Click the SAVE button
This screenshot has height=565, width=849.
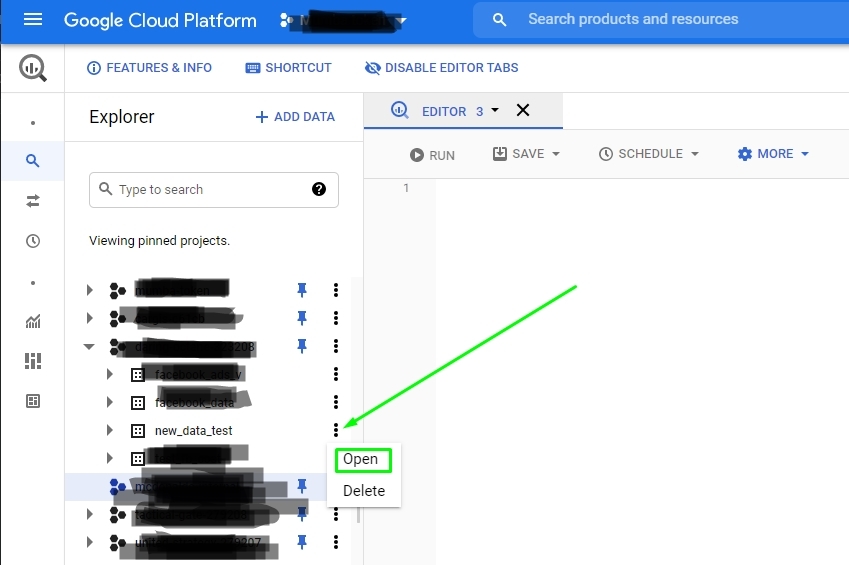point(519,154)
